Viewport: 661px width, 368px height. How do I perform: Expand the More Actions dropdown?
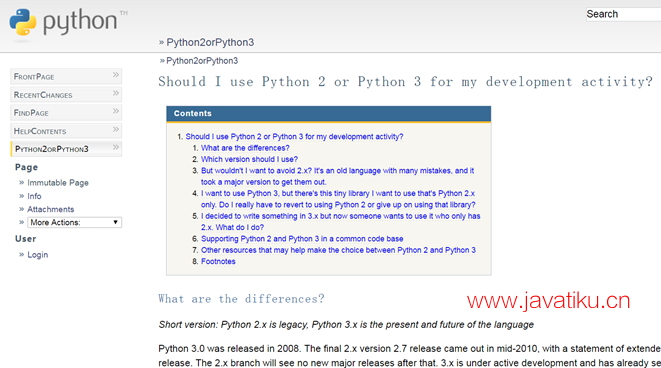pyautogui.click(x=75, y=222)
